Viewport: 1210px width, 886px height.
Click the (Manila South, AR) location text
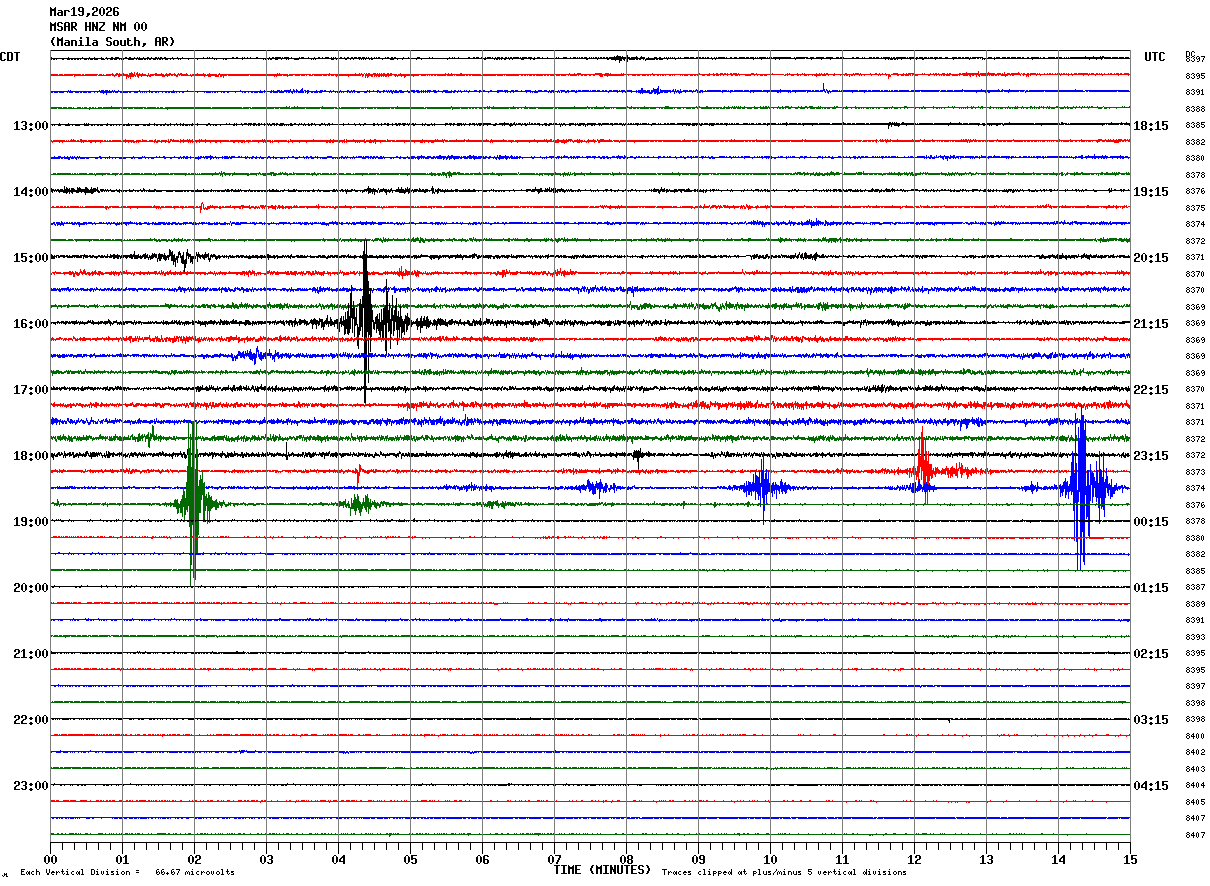click(x=112, y=42)
